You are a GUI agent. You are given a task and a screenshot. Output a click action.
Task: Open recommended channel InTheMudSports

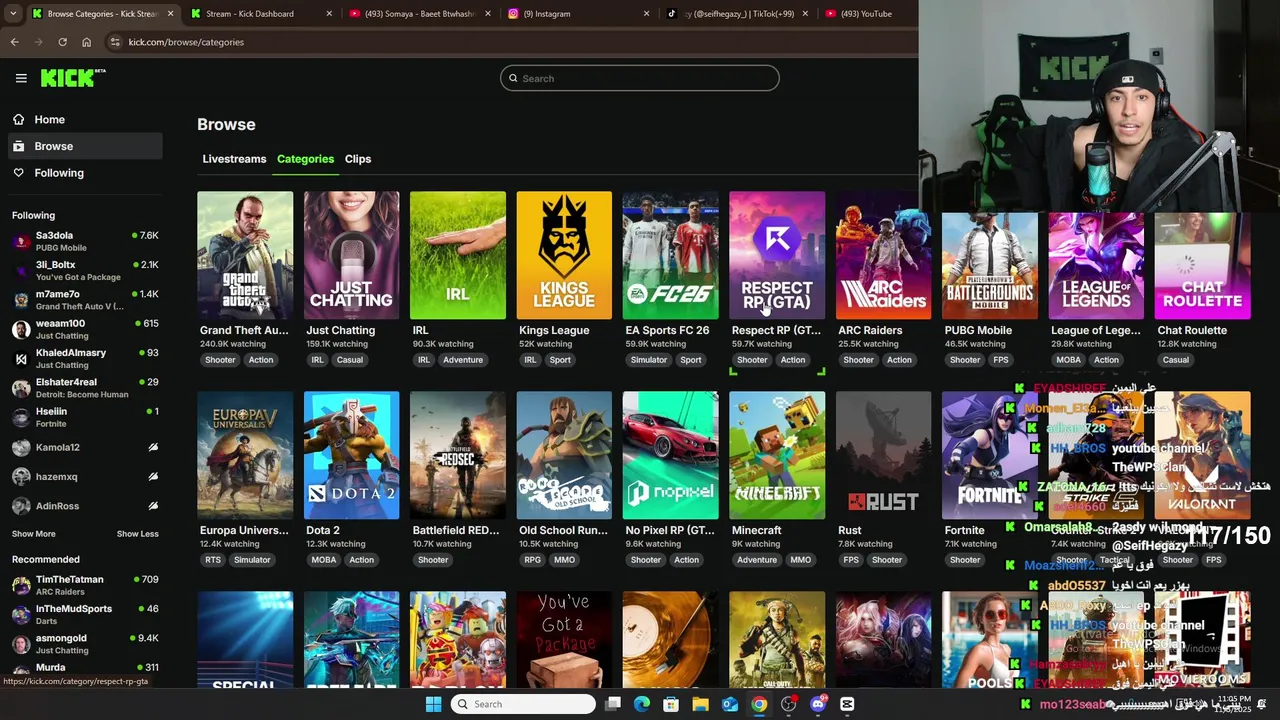pos(85,614)
